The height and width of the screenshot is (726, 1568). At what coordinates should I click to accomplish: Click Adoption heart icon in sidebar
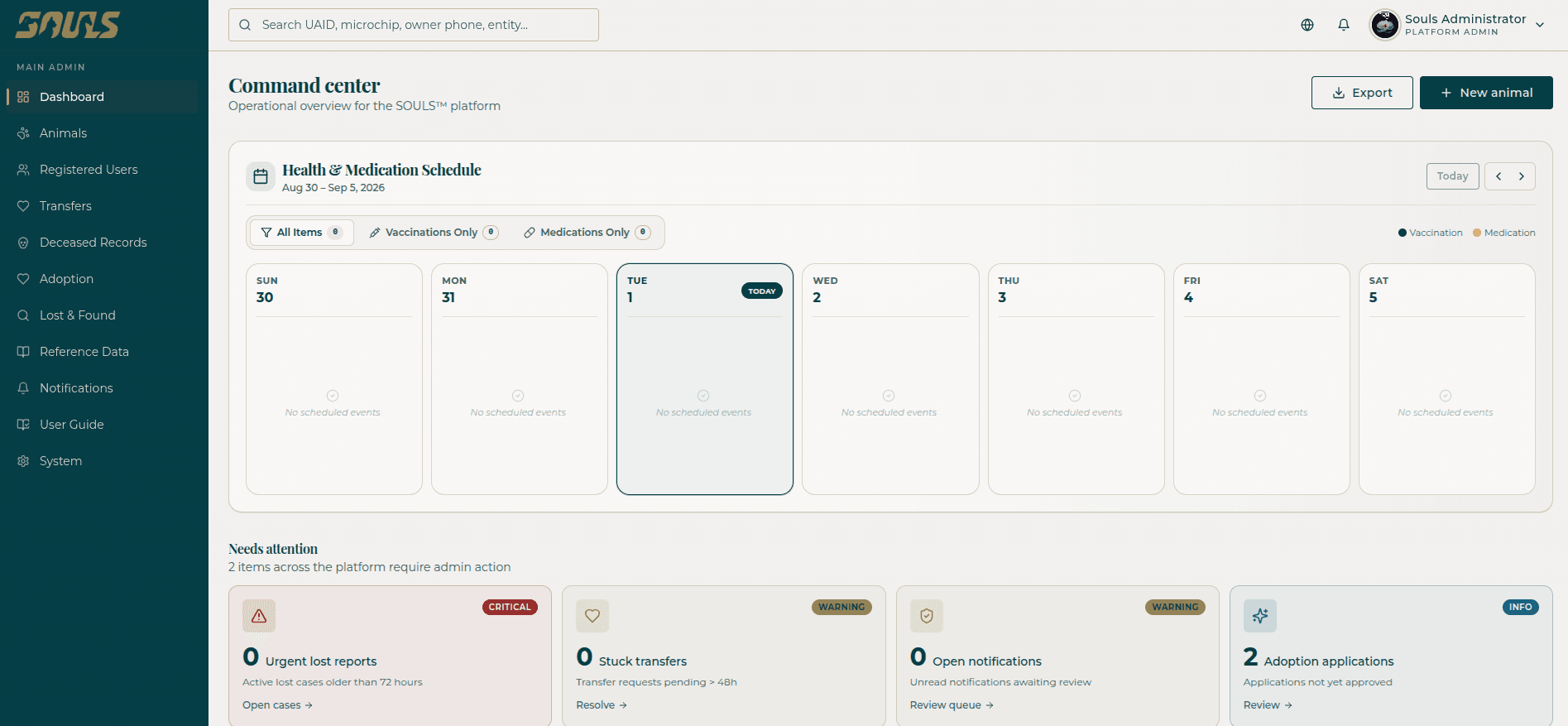tap(23, 279)
